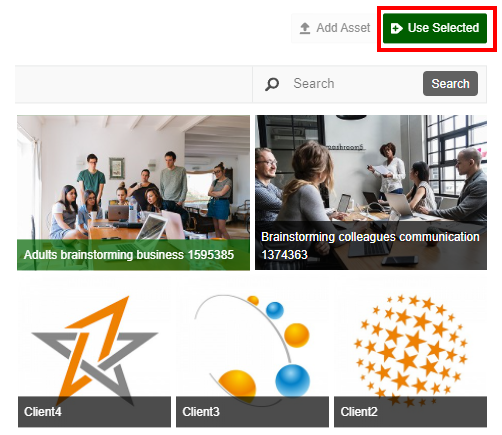Select the Client3 orbiting spheres logo
The height and width of the screenshot is (435, 502).
(252, 354)
